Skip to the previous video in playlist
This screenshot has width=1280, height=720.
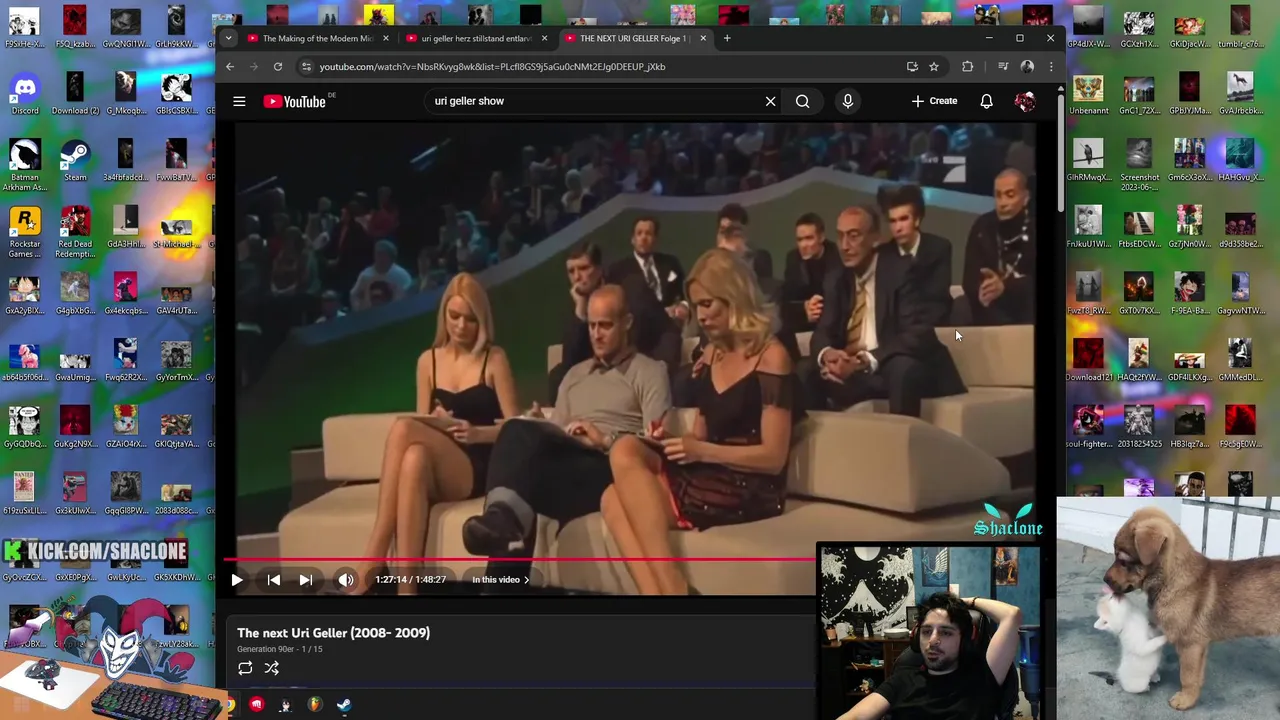pyautogui.click(x=273, y=579)
